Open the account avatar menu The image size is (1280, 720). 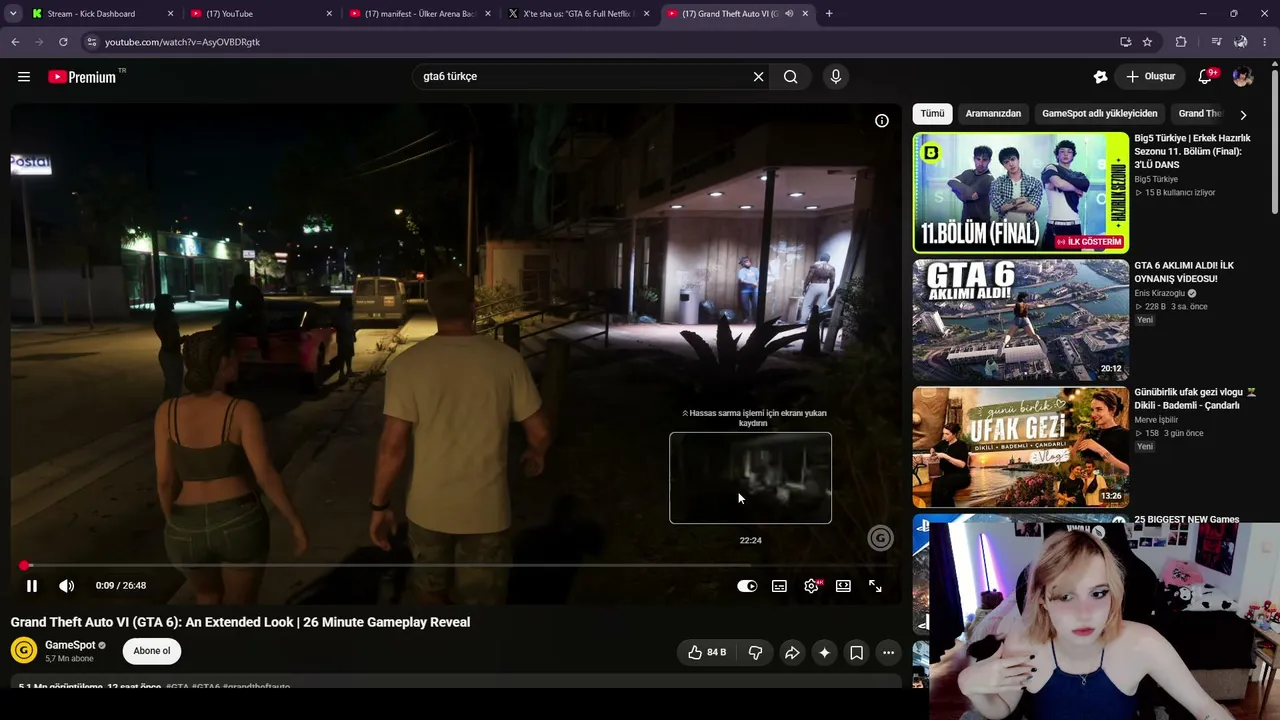(1243, 77)
